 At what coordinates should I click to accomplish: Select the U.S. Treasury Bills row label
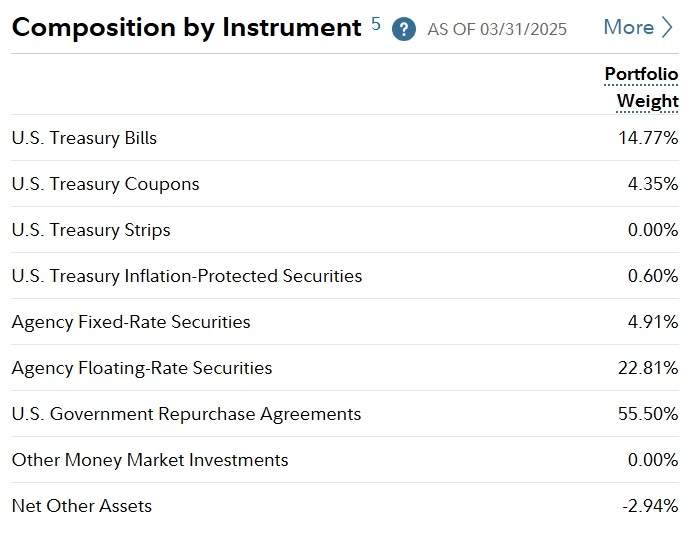coord(84,138)
